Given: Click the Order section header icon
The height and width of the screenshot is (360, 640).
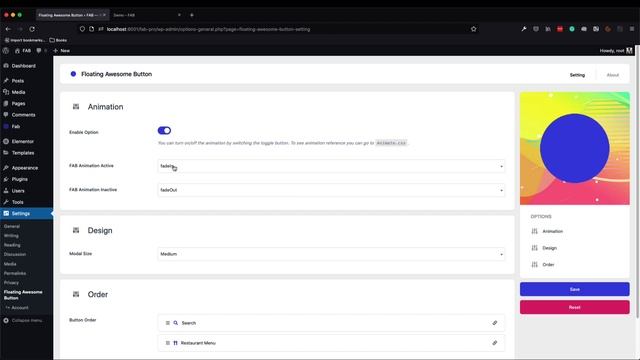Looking at the screenshot, I should coord(76,294).
